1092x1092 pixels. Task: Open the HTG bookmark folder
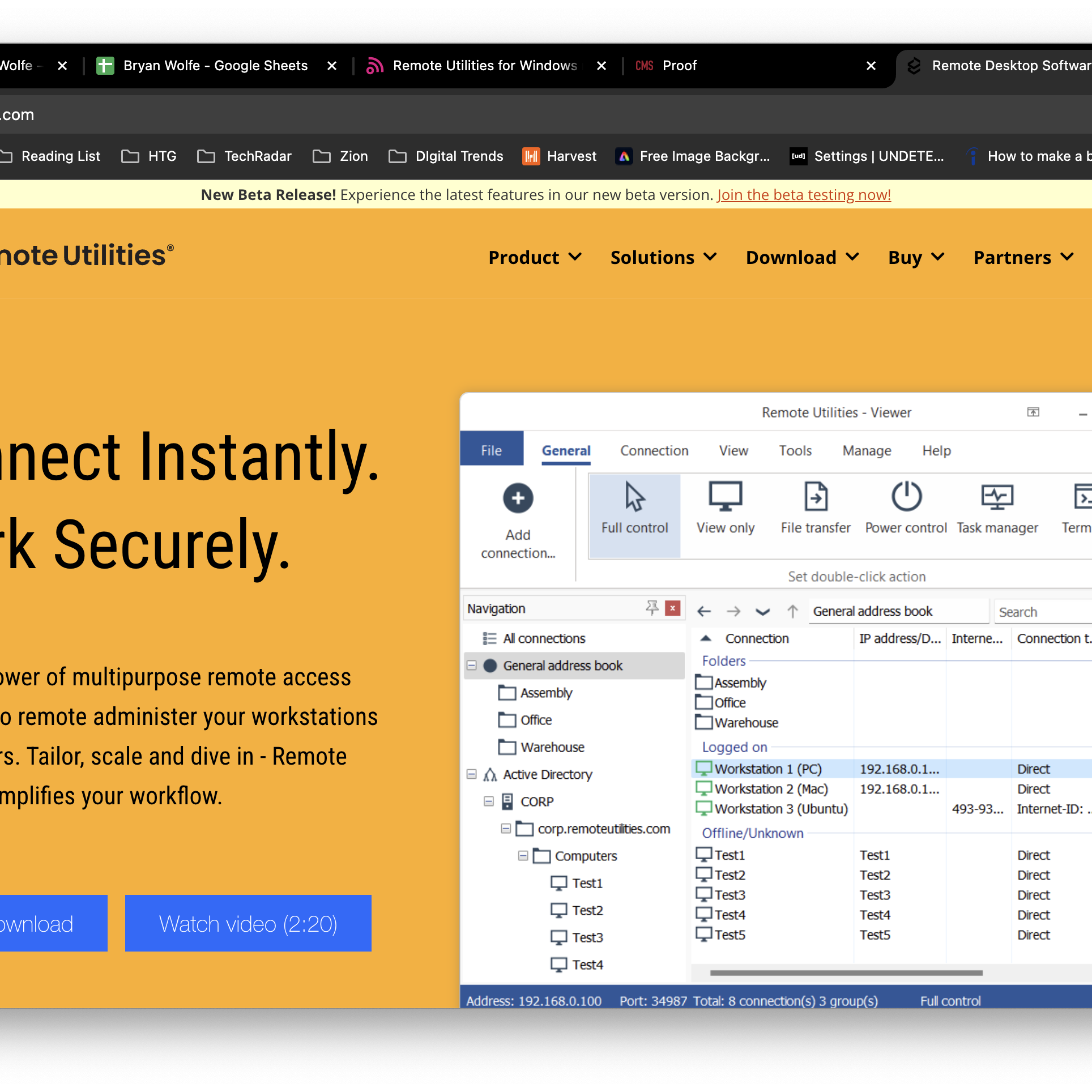pos(149,156)
